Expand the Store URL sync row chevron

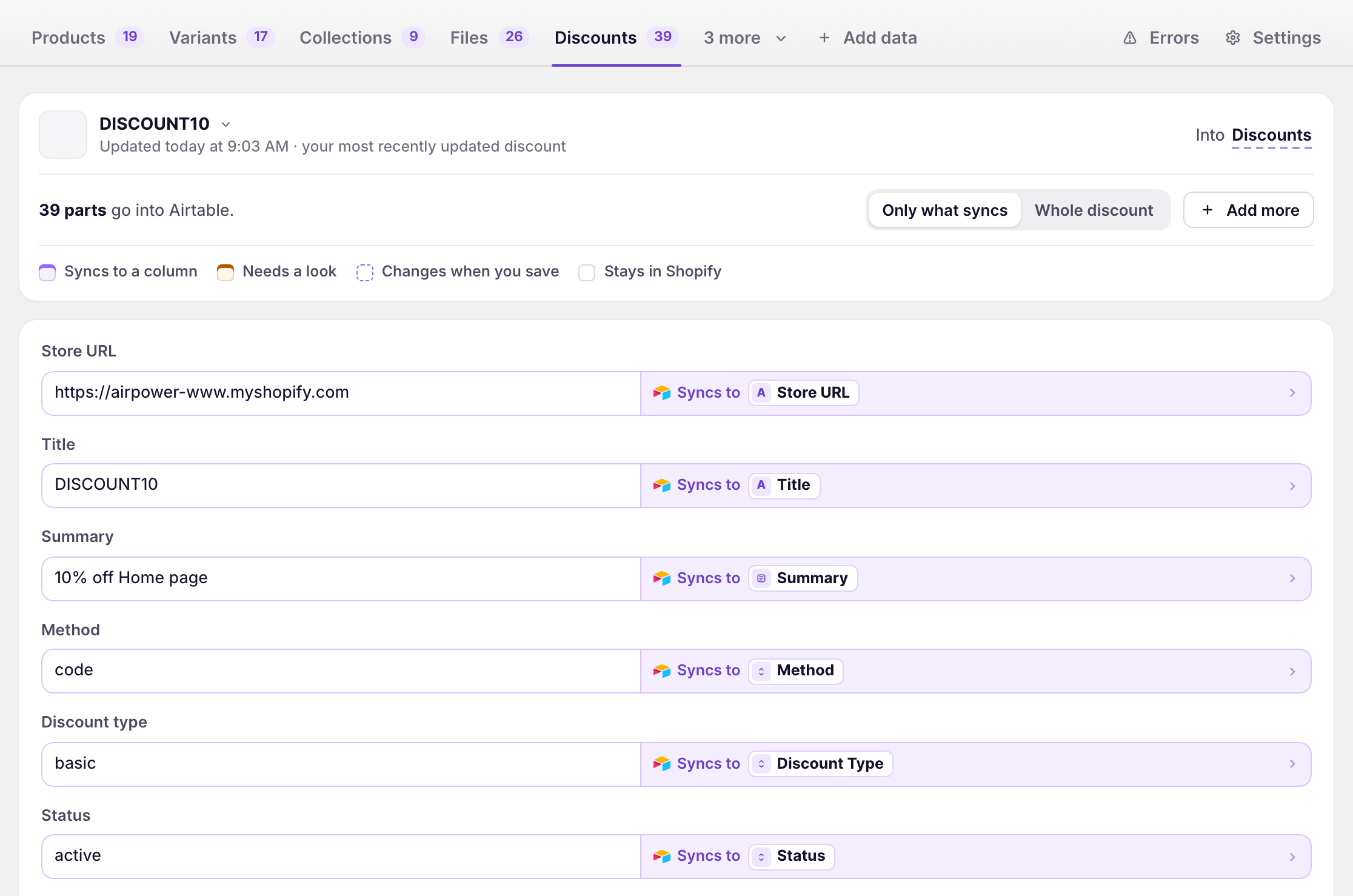coord(1292,393)
